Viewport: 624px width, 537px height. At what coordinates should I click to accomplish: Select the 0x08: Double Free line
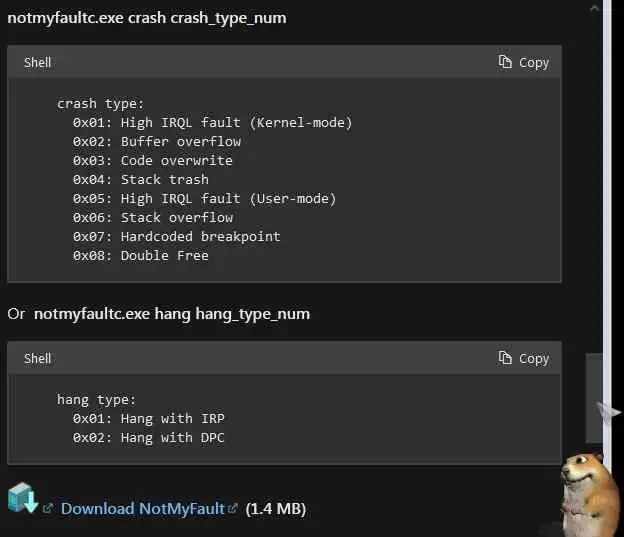pos(140,256)
